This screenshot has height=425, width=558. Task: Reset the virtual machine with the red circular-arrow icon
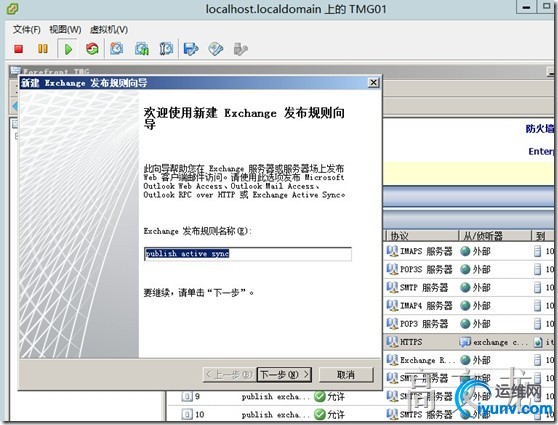[x=92, y=49]
